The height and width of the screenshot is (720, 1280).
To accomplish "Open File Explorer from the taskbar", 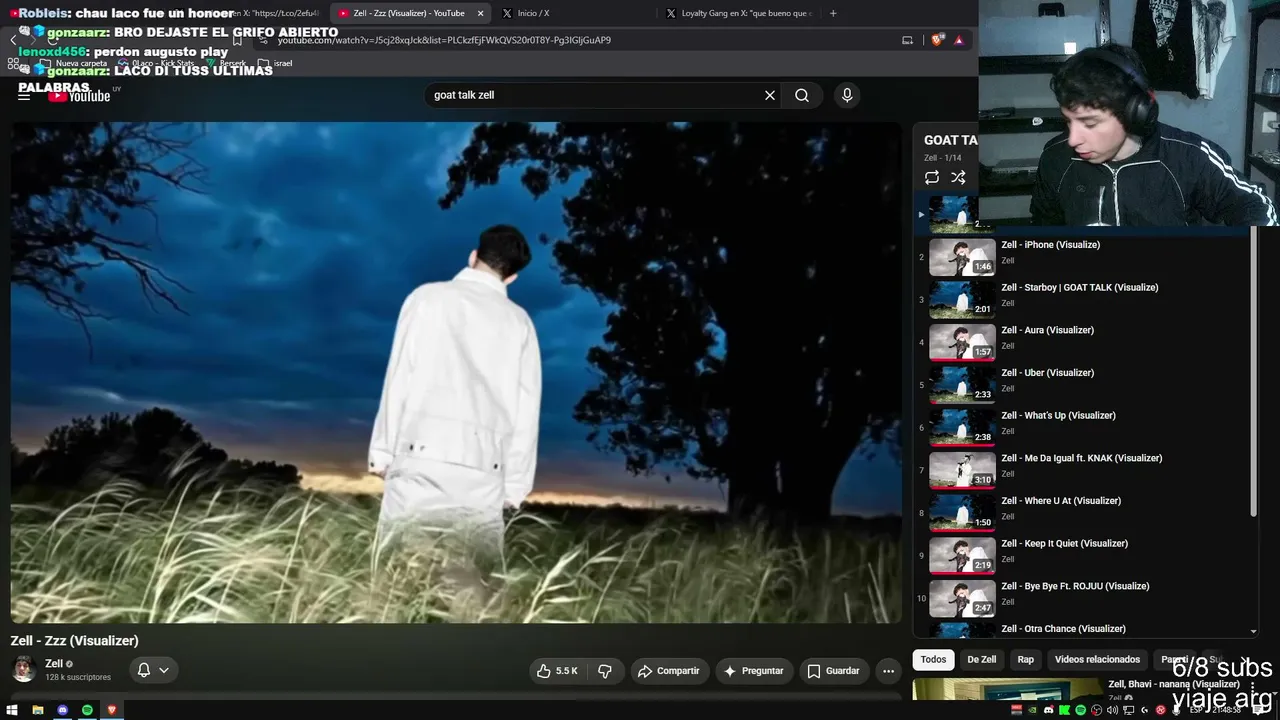I will click(37, 710).
